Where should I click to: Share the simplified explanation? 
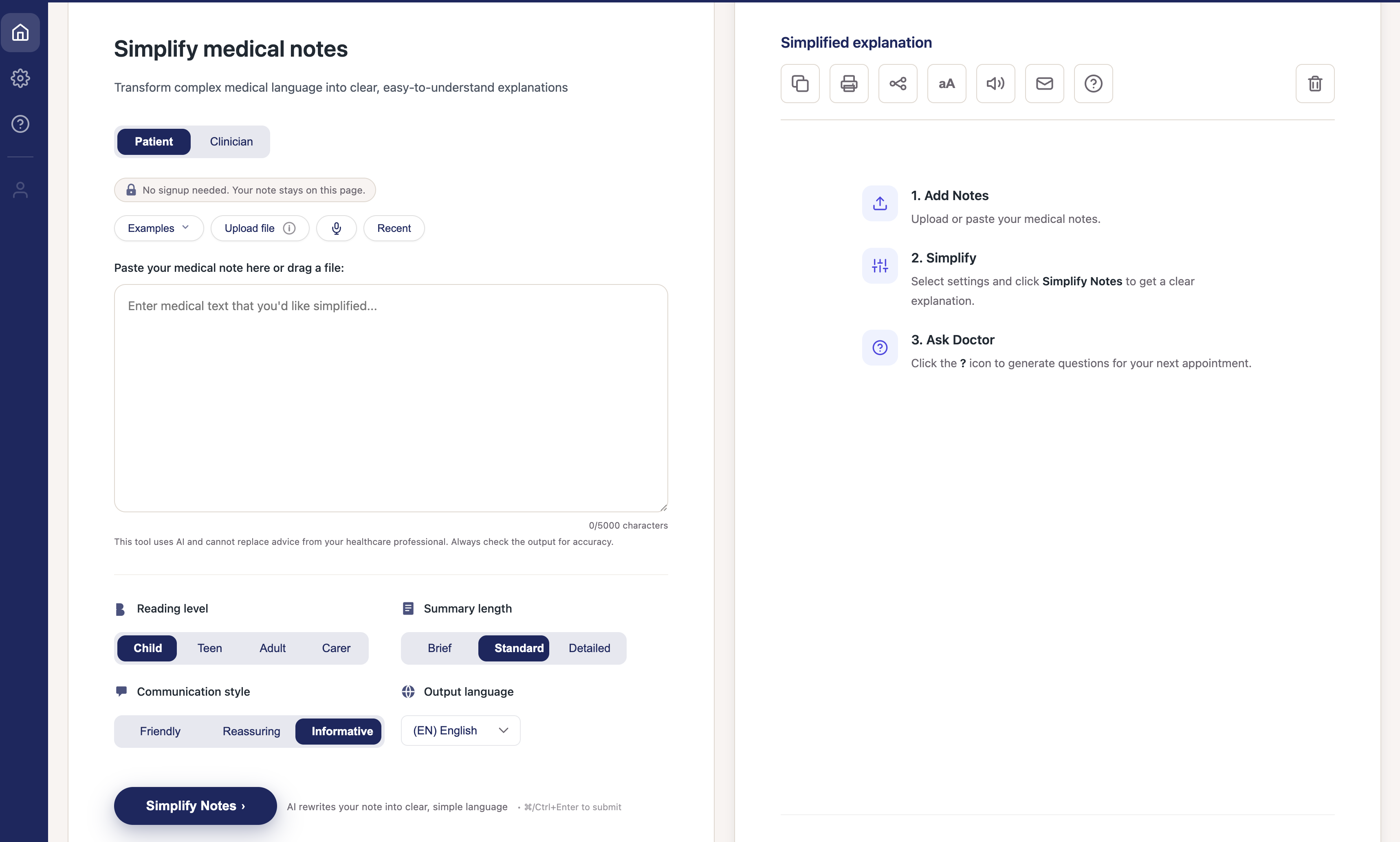tap(897, 84)
